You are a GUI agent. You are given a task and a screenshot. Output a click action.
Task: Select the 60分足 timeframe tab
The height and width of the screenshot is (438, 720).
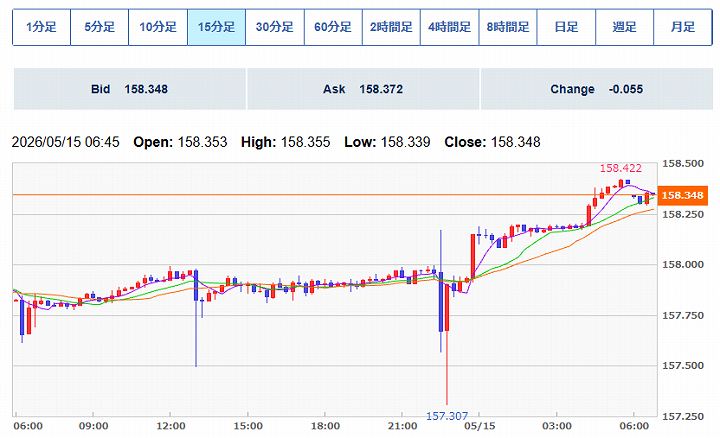[333, 27]
